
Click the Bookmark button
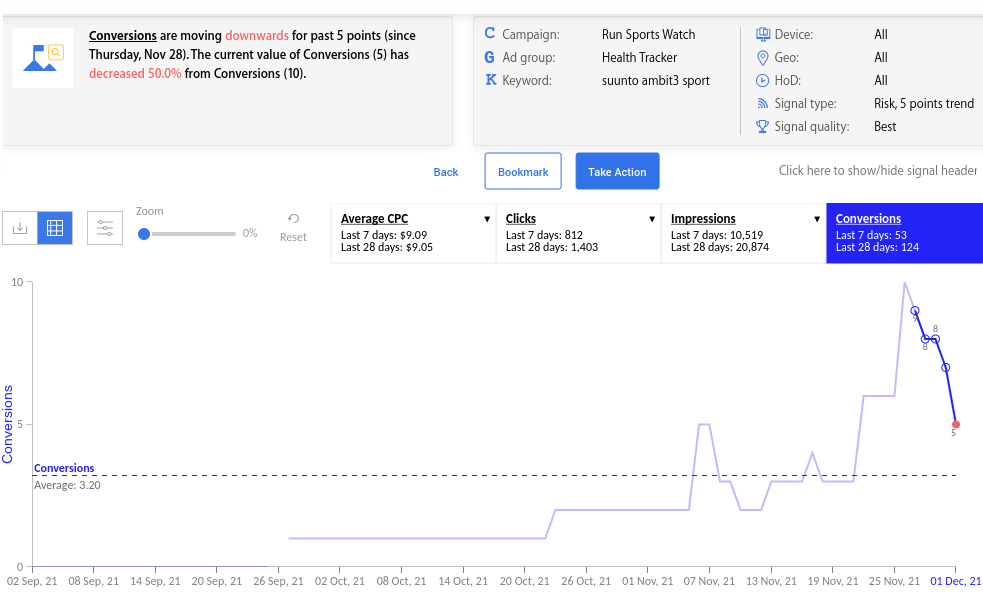point(523,171)
